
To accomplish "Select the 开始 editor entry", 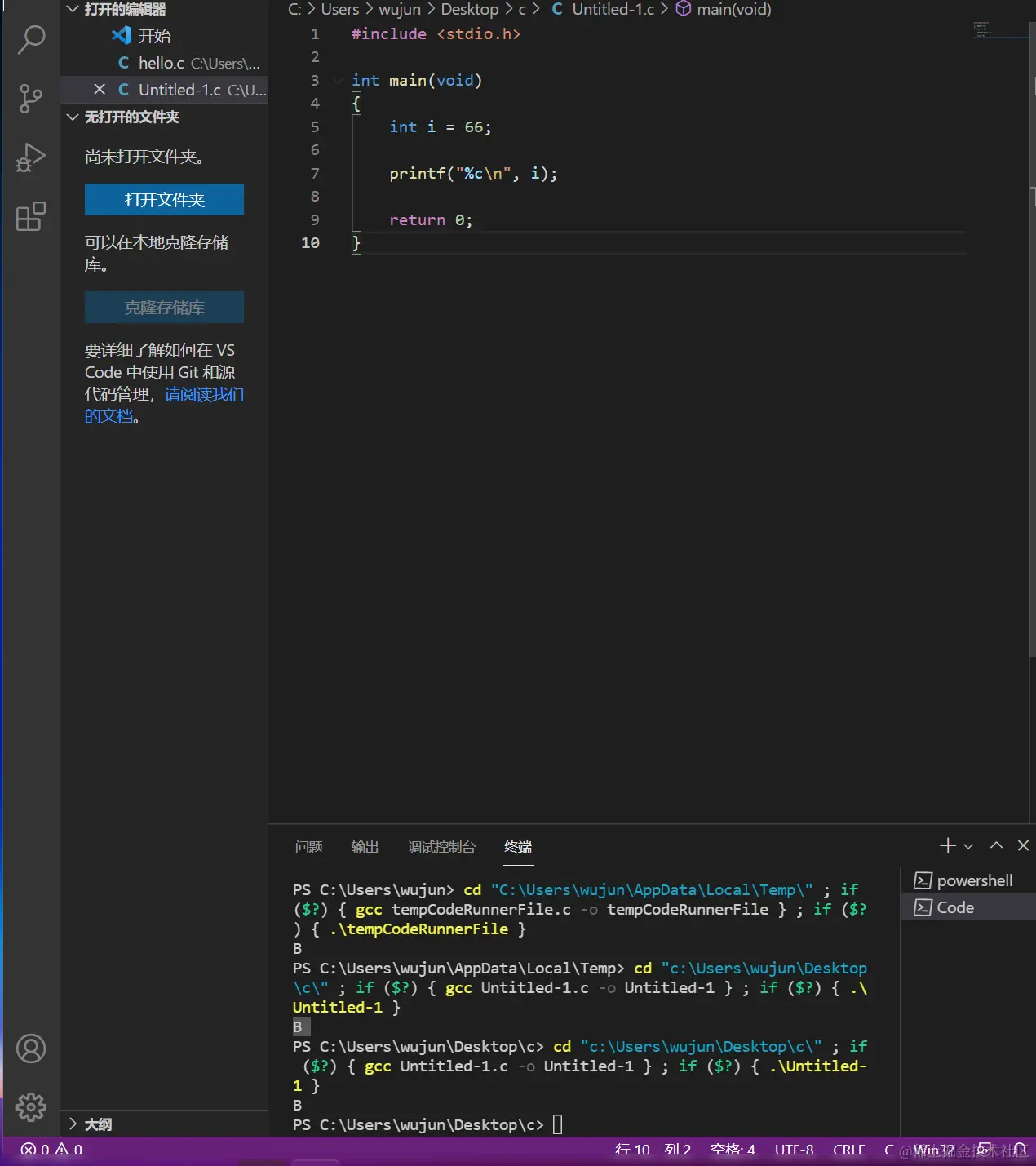I will point(164,35).
